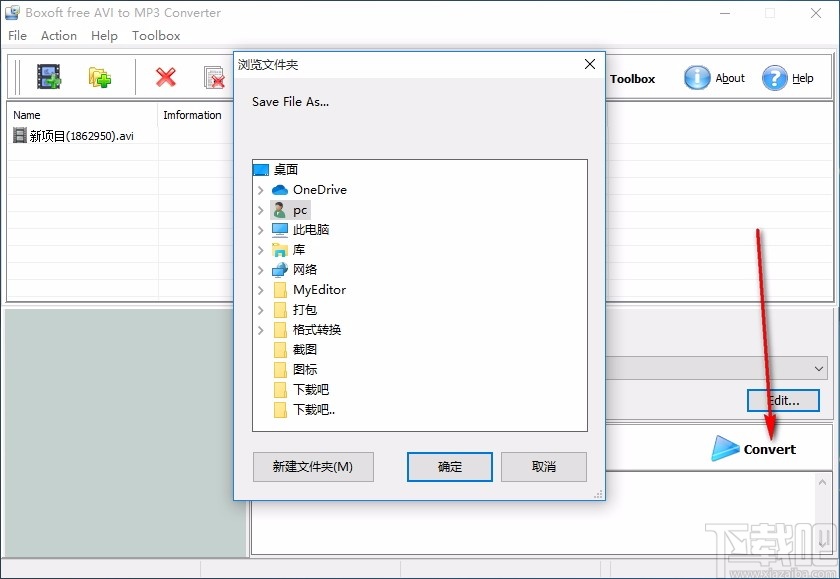Open the Action menu
The image size is (840, 579).
point(58,35)
